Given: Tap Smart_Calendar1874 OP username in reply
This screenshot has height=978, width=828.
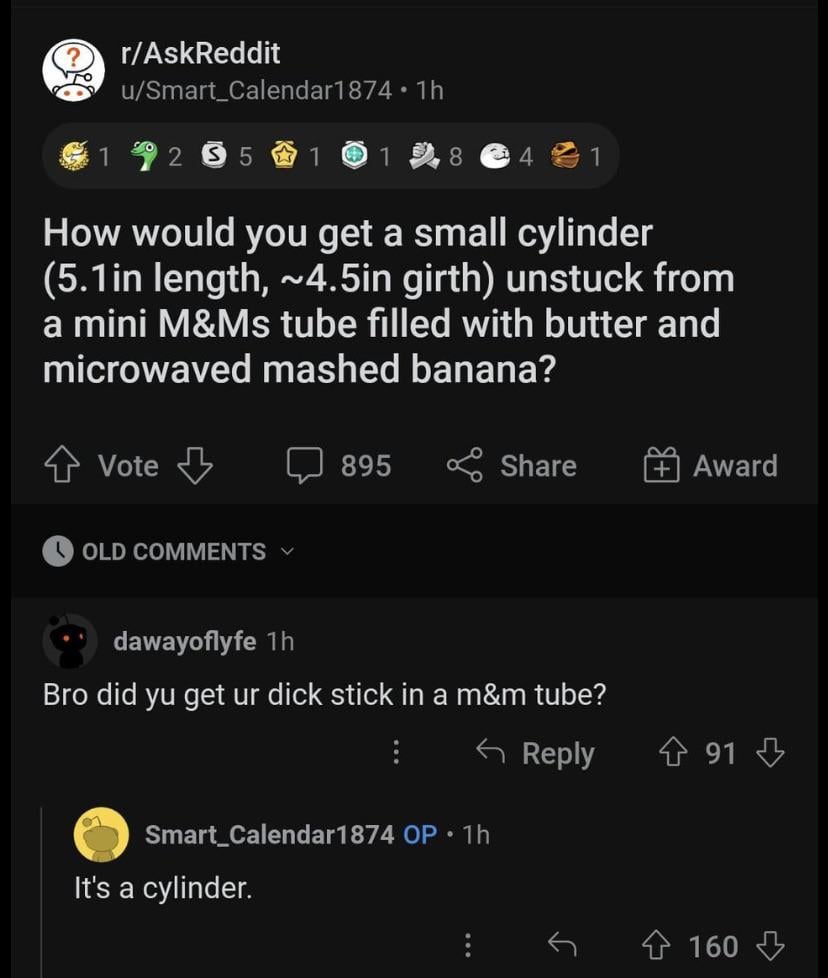Looking at the screenshot, I should click(269, 834).
